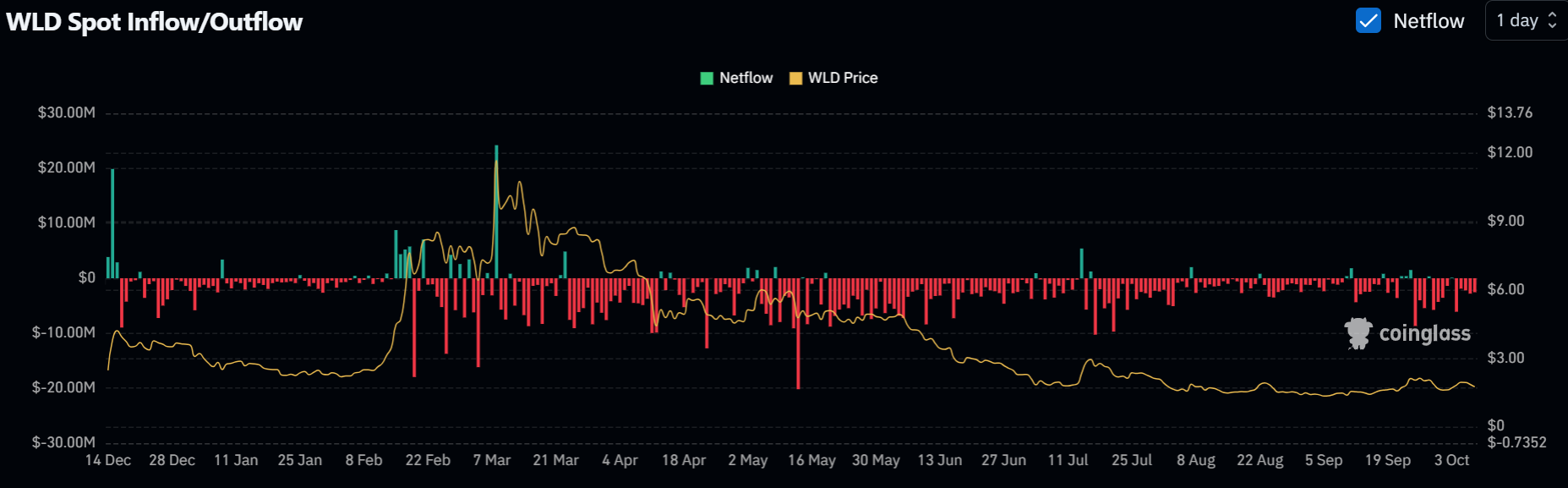1568x488 pixels.
Task: Click the $6.00 price axis value
Action: [x=1505, y=289]
